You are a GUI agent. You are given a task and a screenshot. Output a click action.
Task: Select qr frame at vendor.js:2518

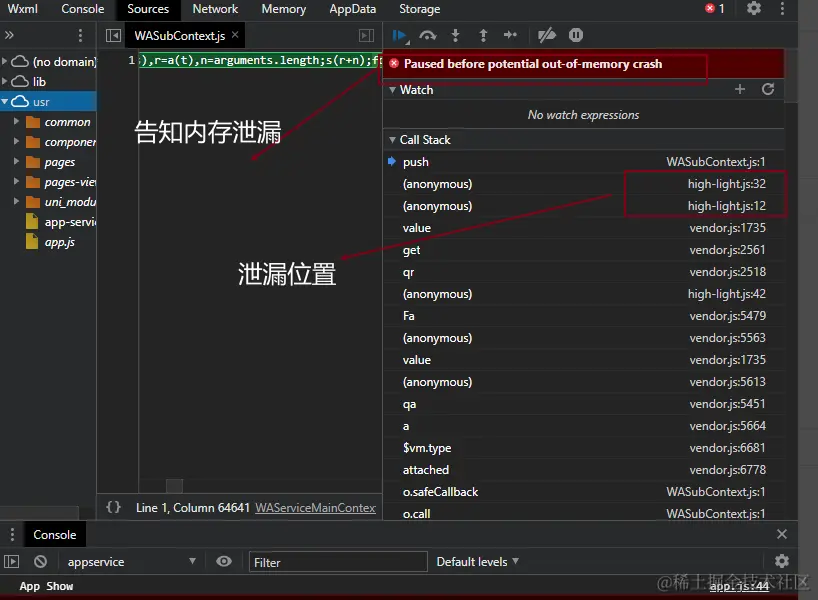pos(583,272)
